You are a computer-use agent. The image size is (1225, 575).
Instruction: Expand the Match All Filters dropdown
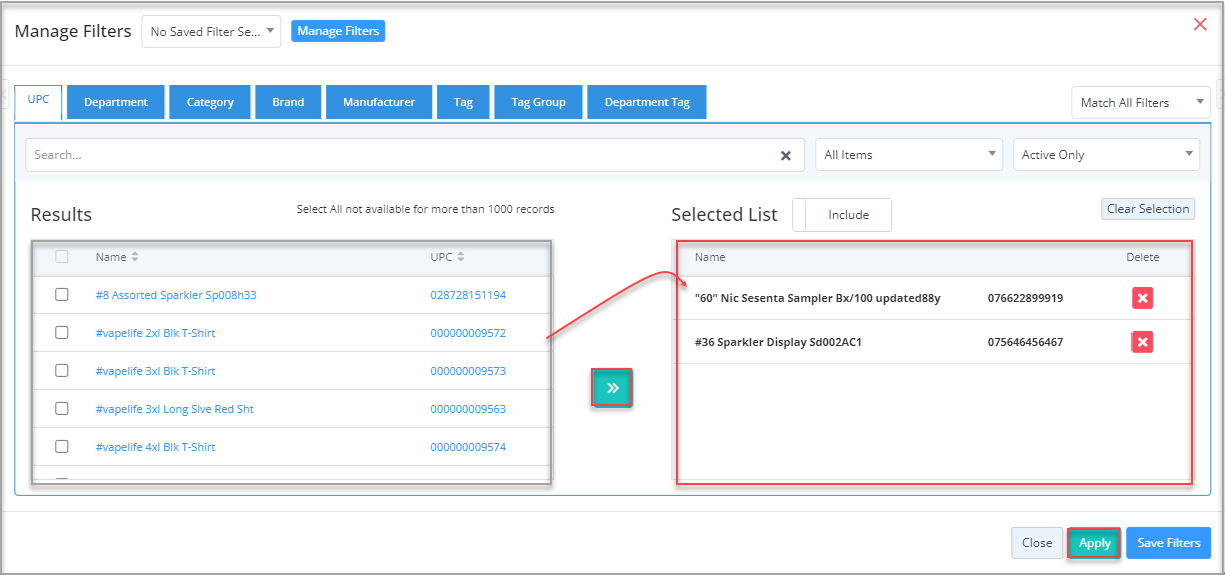pos(1140,102)
